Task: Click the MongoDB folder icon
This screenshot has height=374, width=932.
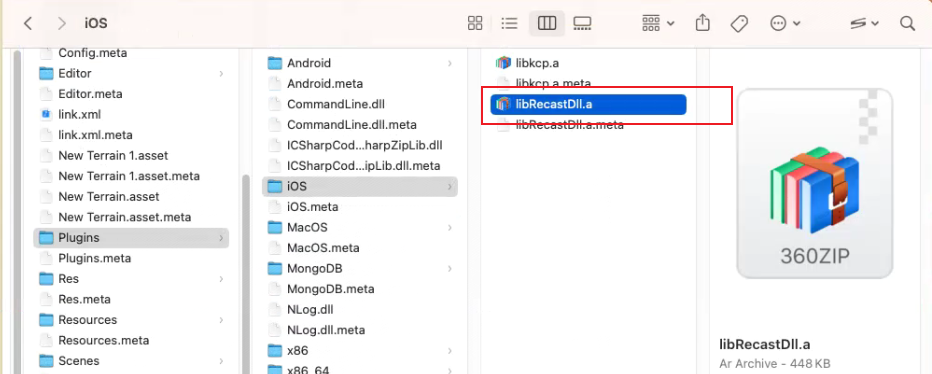Action: 275,268
